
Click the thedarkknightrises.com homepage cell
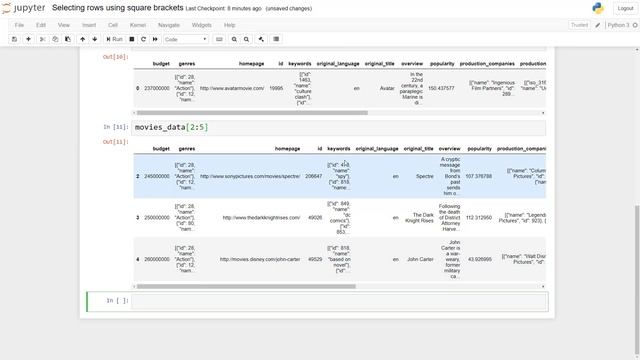point(261,218)
